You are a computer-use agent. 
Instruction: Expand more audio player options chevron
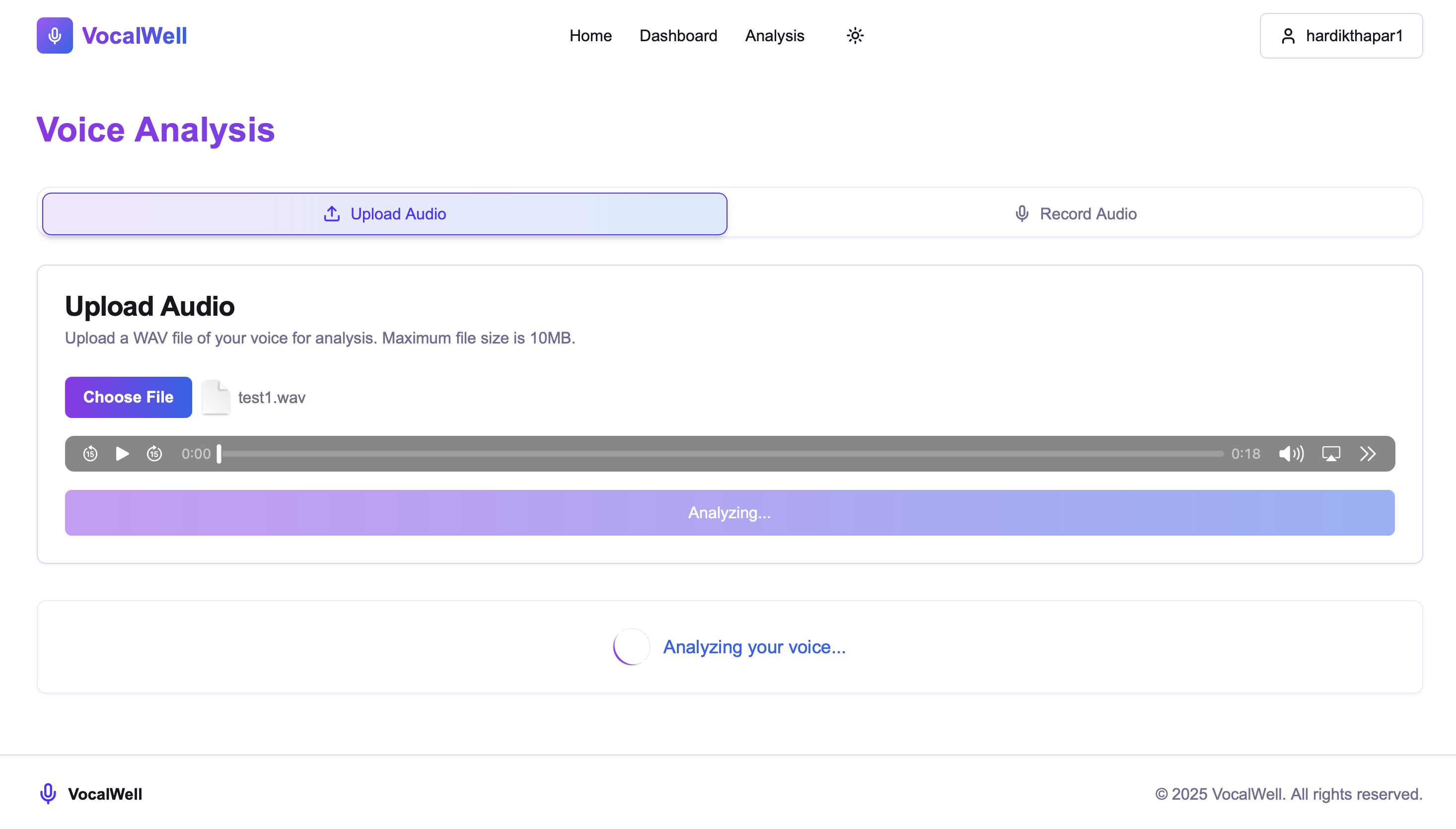[x=1368, y=454]
